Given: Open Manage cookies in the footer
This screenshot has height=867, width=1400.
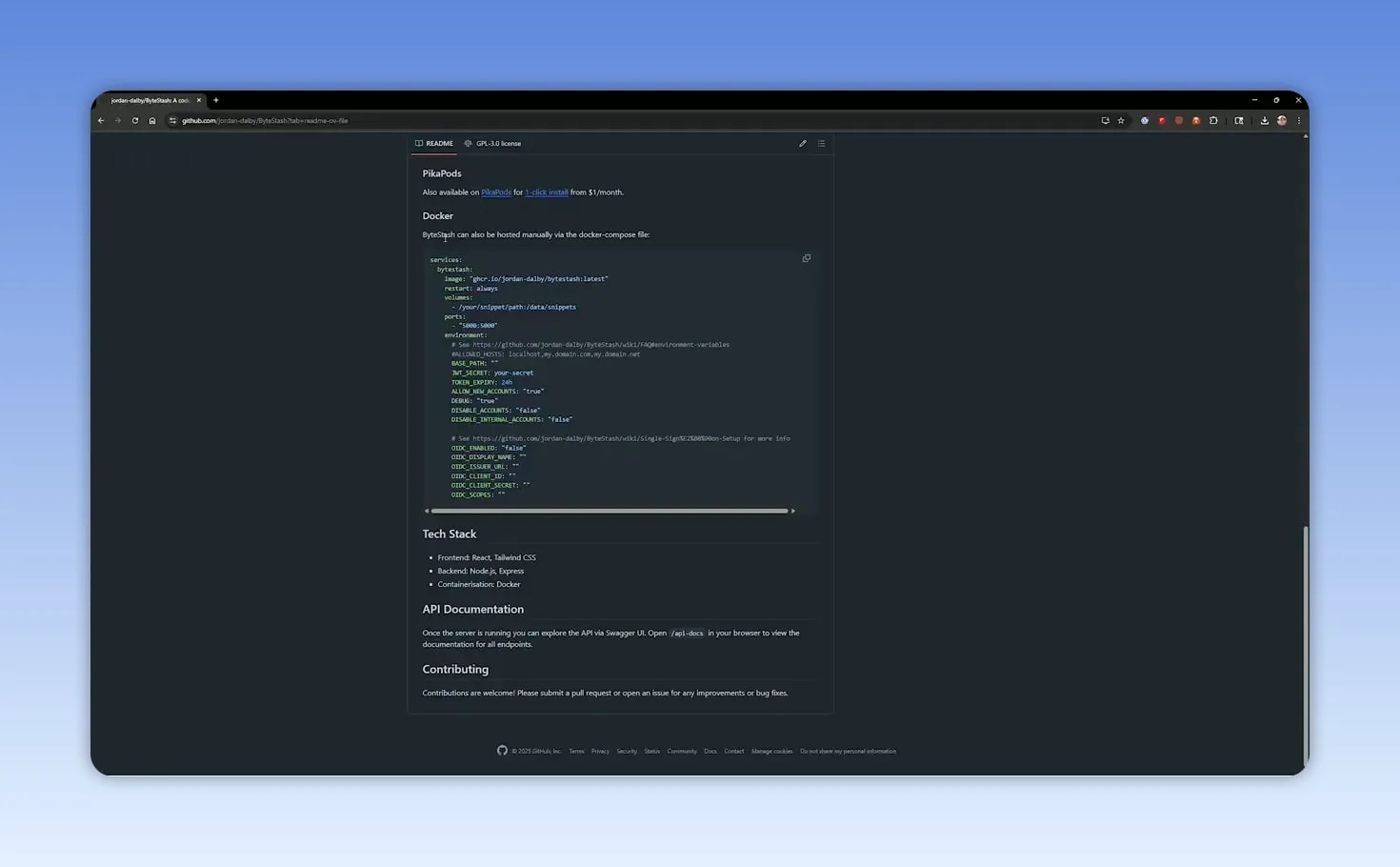Looking at the screenshot, I should coord(771,752).
